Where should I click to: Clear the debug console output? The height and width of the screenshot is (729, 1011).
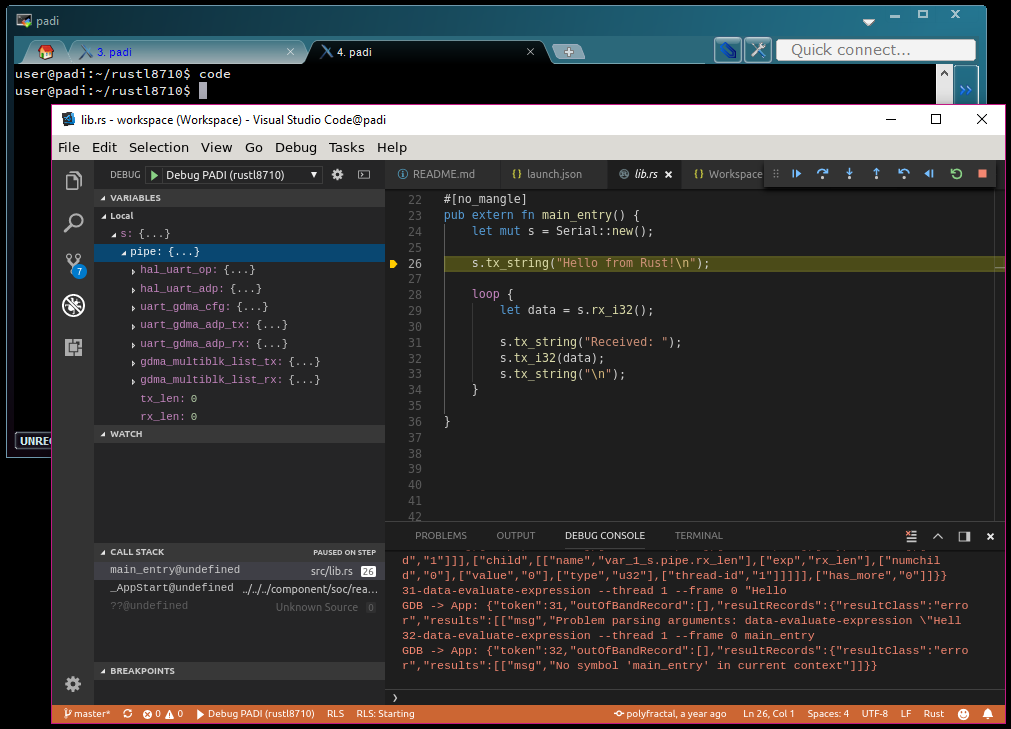tap(911, 536)
